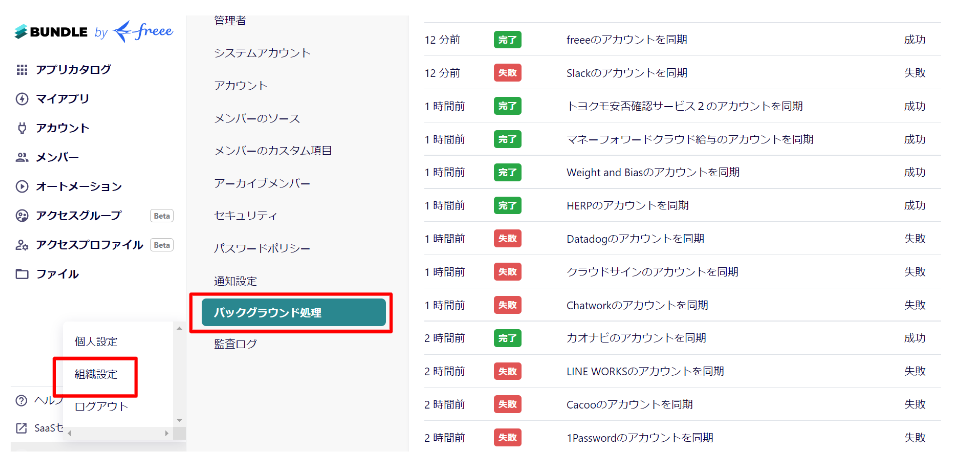Click the Beta badge next to アクセスグループ

(162, 215)
